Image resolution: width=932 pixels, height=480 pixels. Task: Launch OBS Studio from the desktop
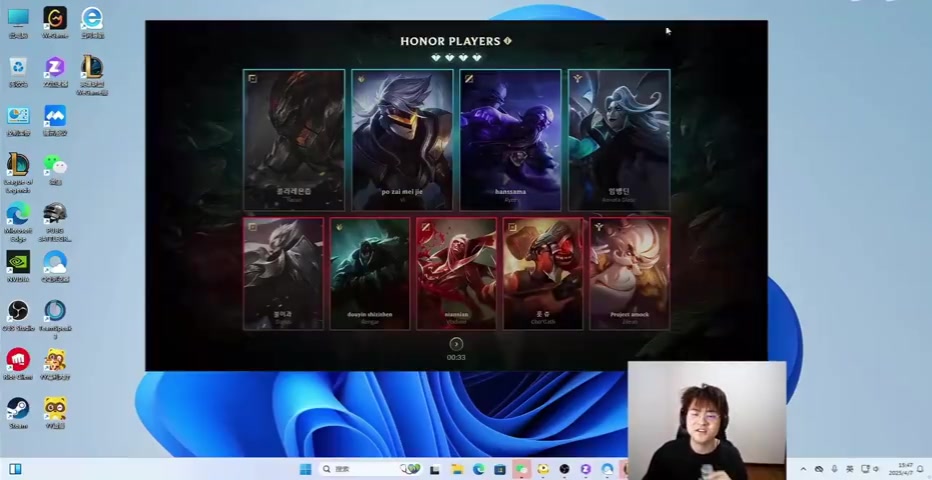click(18, 312)
